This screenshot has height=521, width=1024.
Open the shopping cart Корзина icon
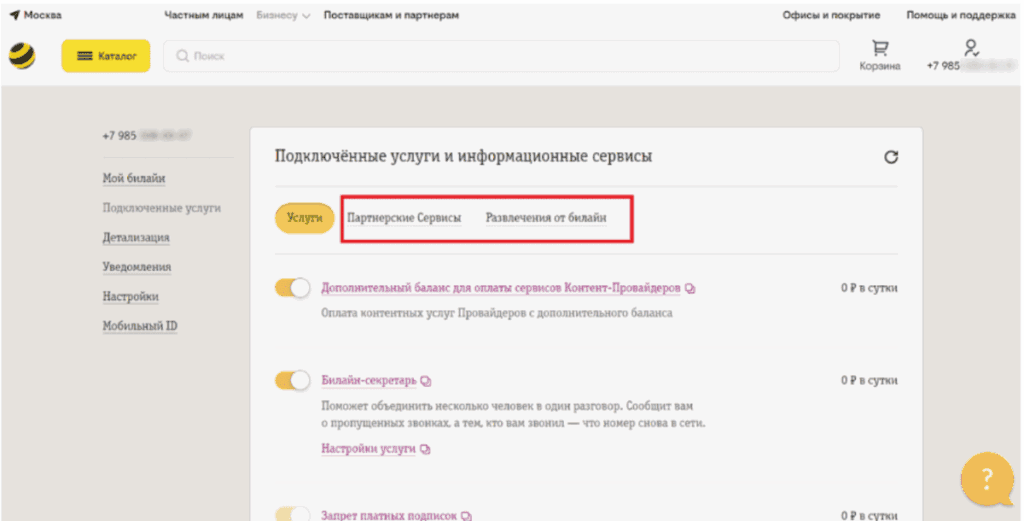(880, 48)
